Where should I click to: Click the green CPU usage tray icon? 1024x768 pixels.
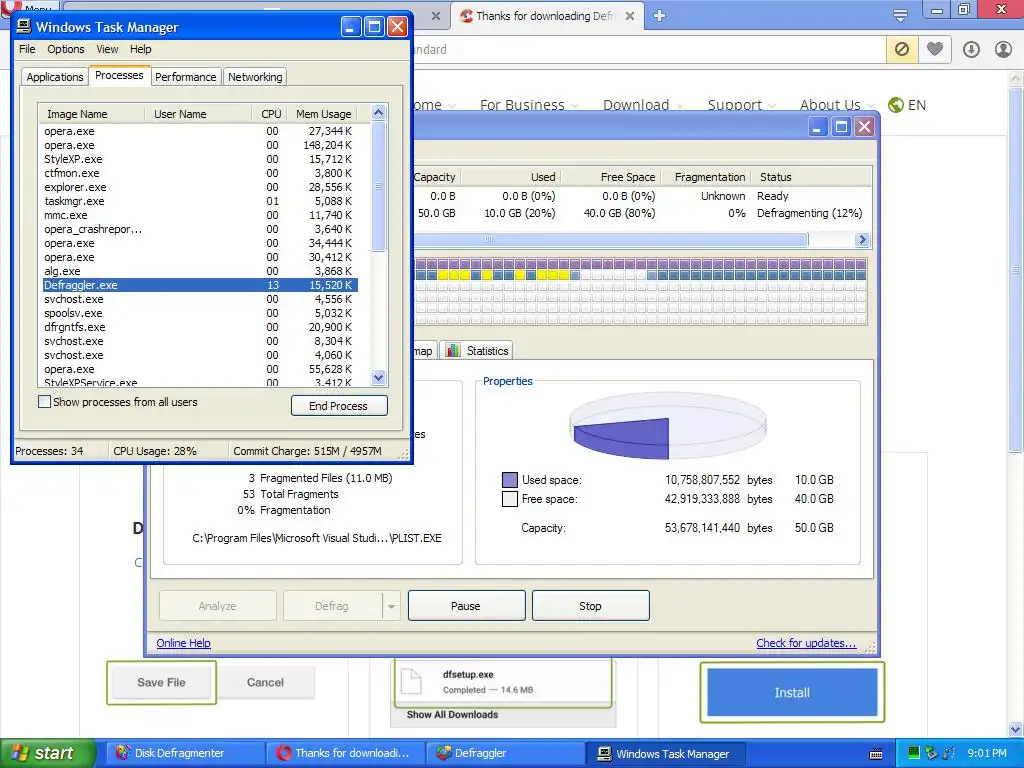pyautogui.click(x=914, y=753)
